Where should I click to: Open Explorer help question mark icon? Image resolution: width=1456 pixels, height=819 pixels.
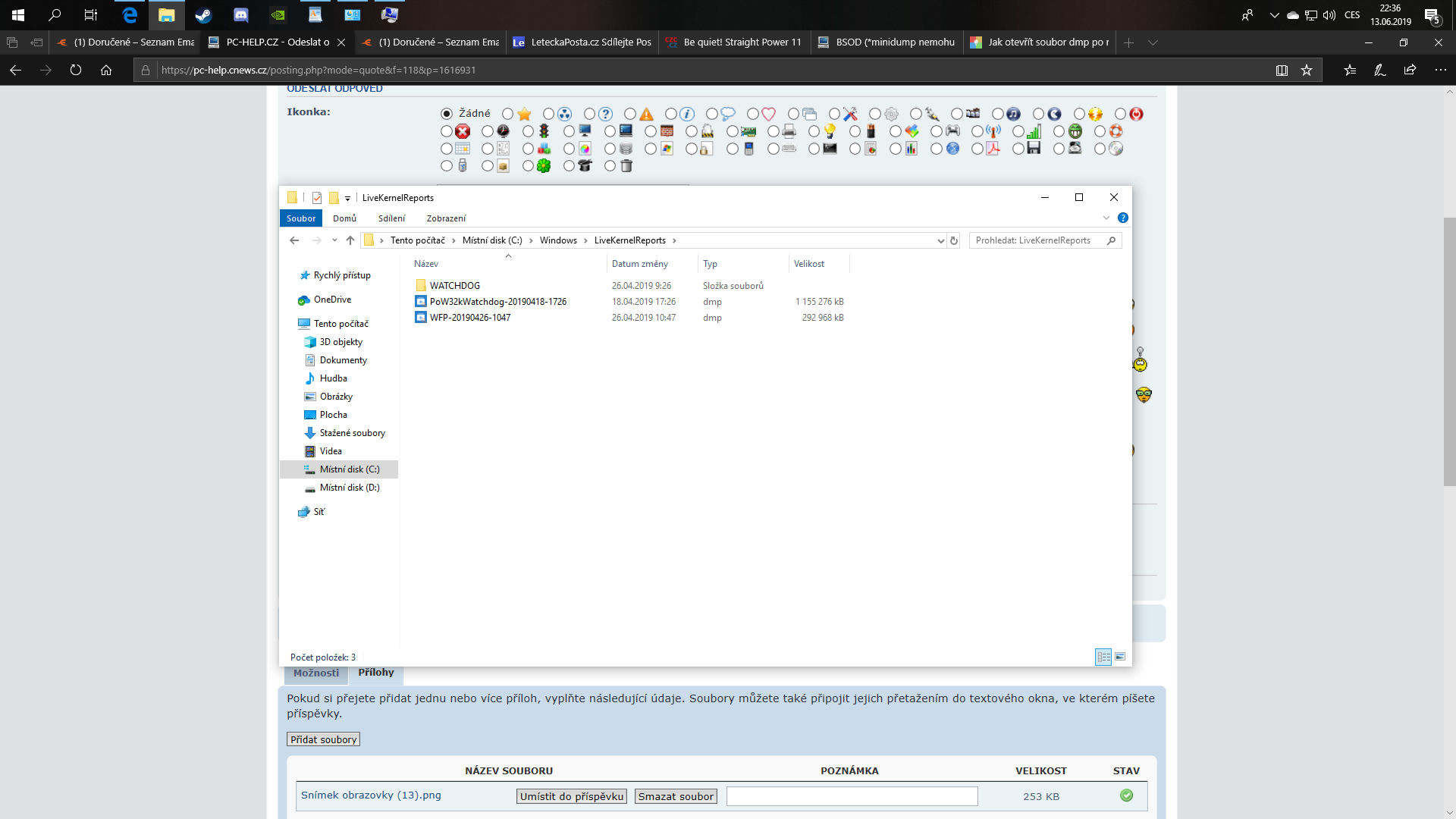[1123, 218]
